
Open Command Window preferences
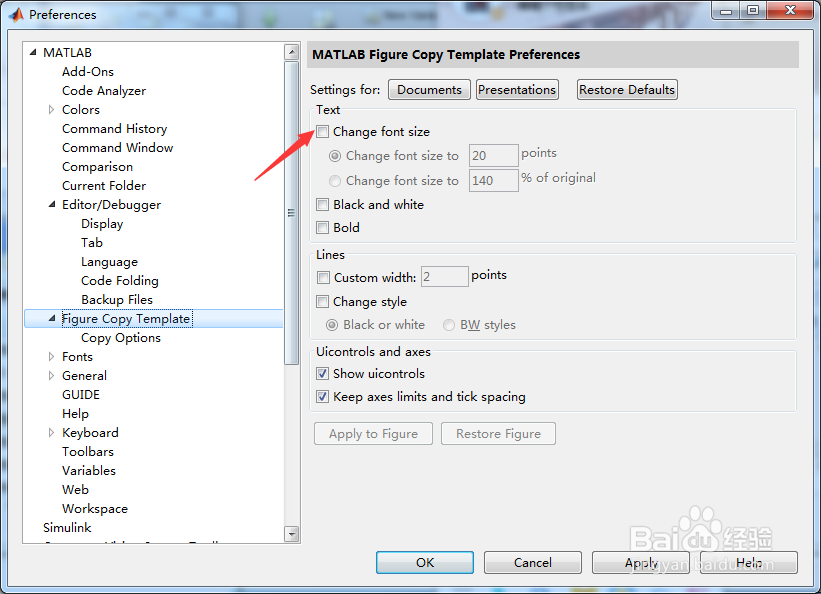[117, 148]
